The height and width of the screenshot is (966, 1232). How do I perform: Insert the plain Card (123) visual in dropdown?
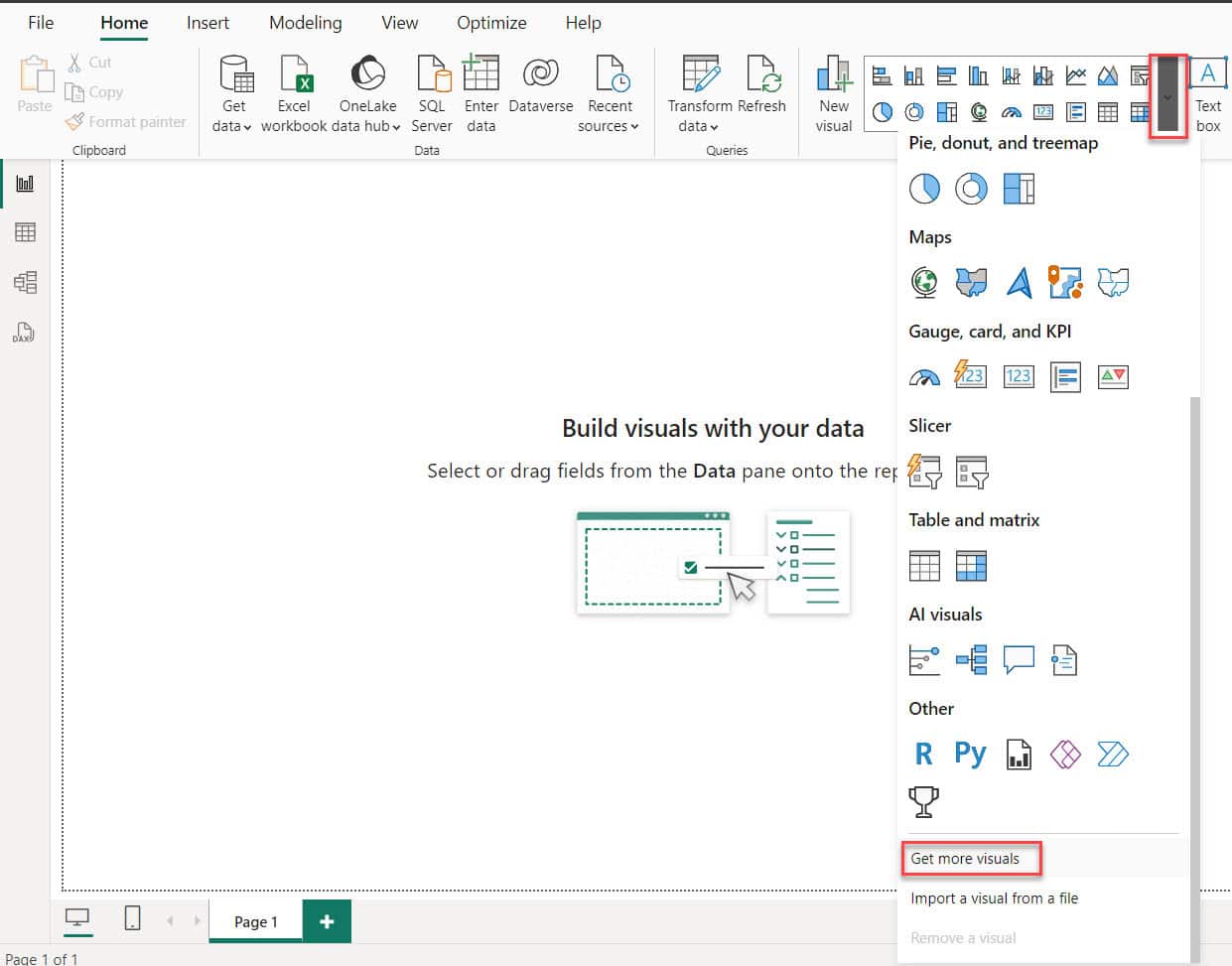tap(1019, 376)
